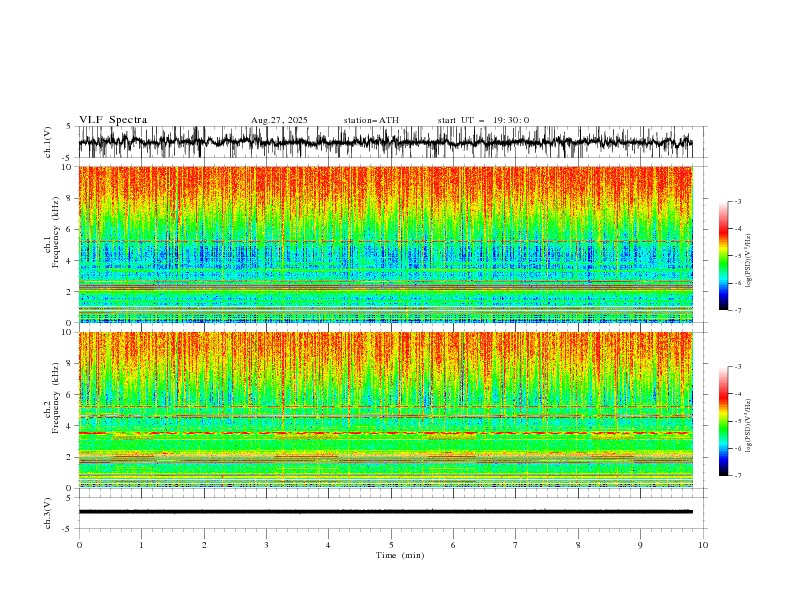Click the time axis tick label "10"
Screen dimensions: 792x612
703,545
